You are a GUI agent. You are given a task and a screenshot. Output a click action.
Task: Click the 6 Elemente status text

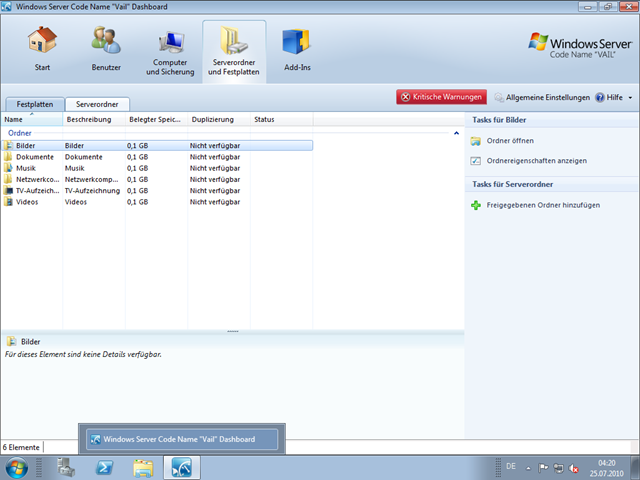(x=21, y=447)
